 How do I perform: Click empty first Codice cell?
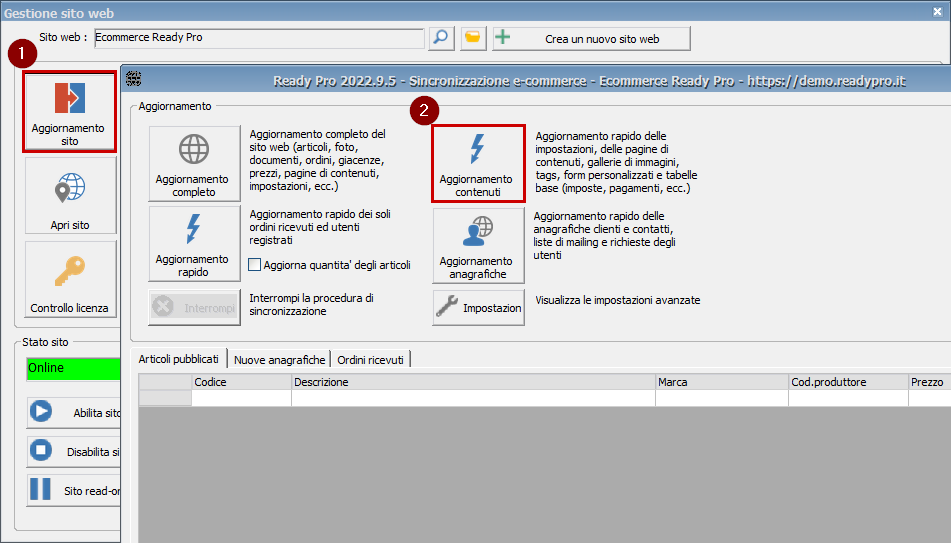(241, 398)
